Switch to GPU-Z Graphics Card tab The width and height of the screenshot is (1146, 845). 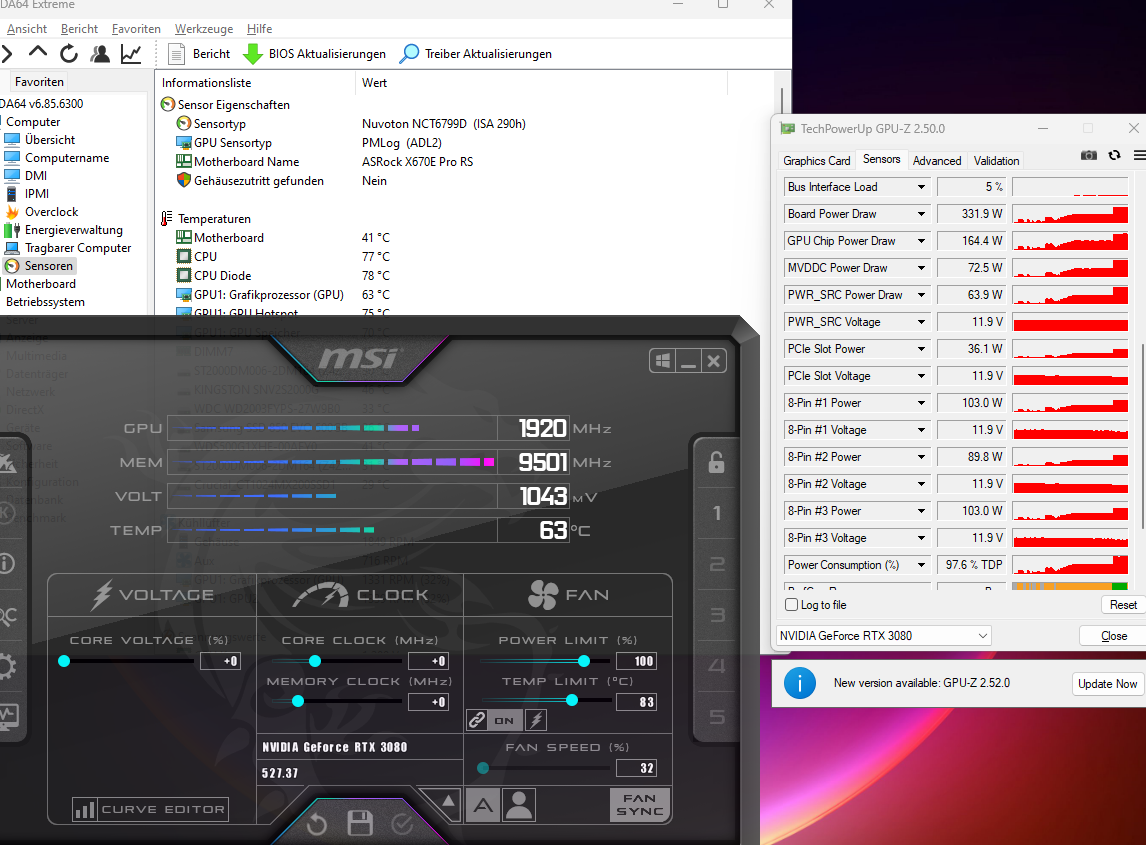point(816,161)
